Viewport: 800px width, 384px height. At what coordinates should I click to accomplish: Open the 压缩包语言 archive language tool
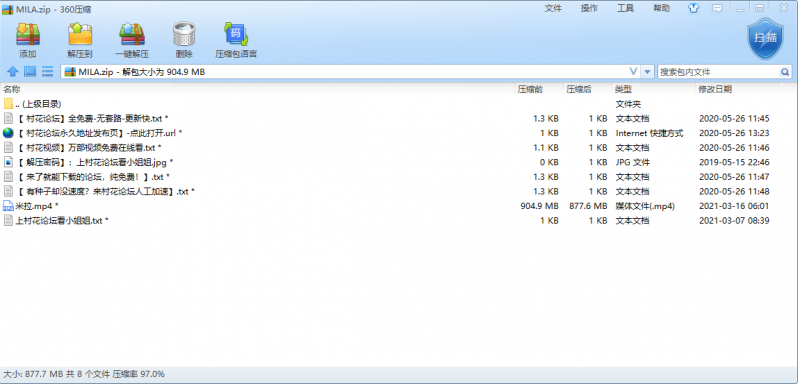[x=236, y=40]
